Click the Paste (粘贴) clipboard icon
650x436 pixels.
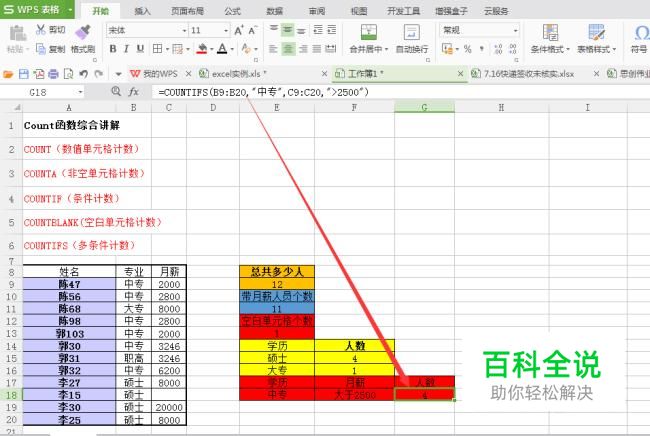point(17,33)
